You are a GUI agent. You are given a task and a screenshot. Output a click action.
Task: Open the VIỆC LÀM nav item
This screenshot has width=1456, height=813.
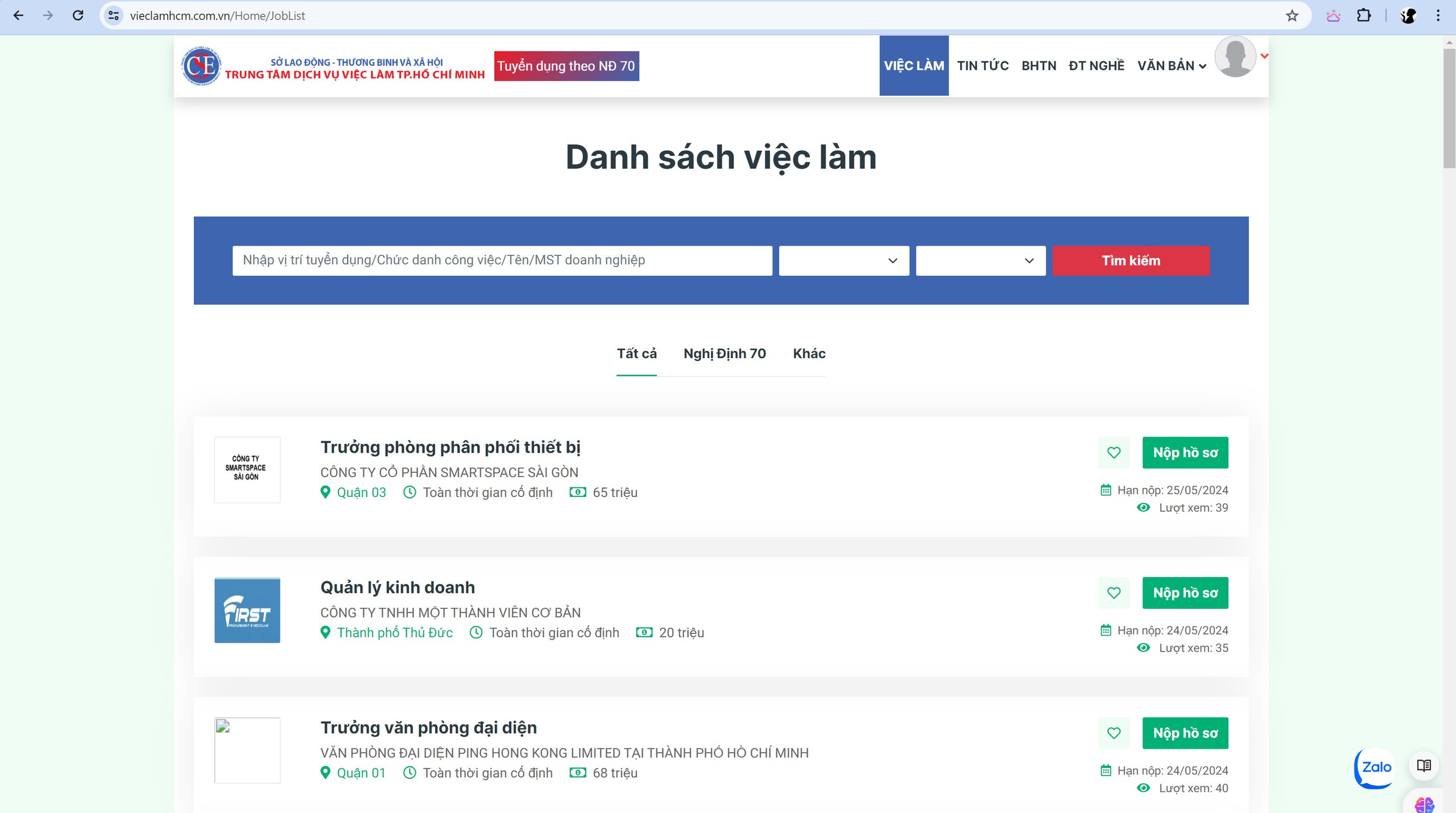click(914, 66)
